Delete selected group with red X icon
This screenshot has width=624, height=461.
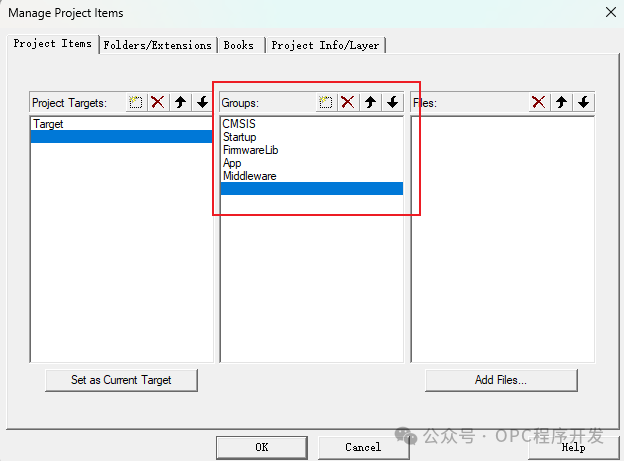click(348, 103)
